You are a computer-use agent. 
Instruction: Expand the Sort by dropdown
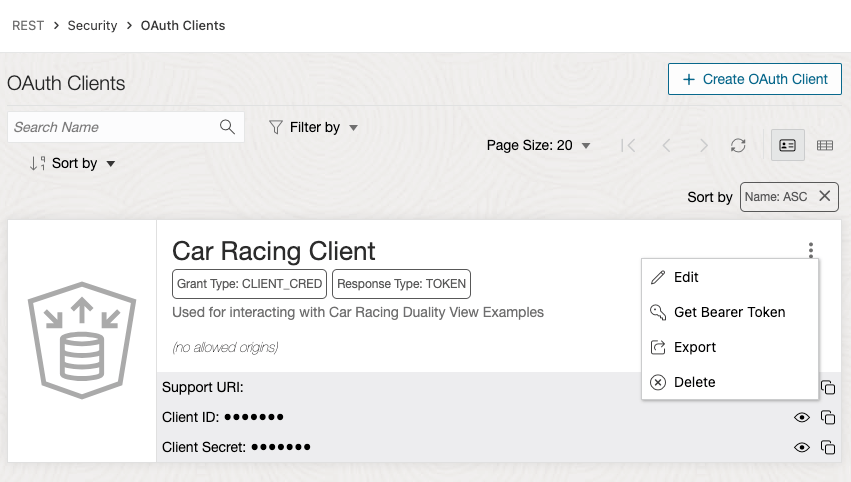click(x=74, y=163)
